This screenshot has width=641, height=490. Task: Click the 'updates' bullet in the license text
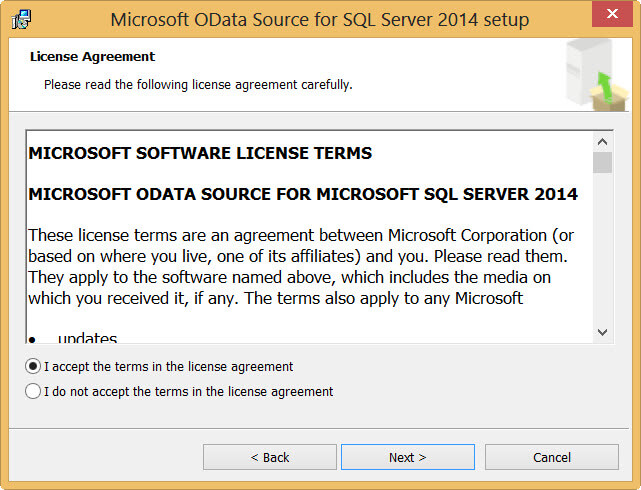tap(87, 338)
